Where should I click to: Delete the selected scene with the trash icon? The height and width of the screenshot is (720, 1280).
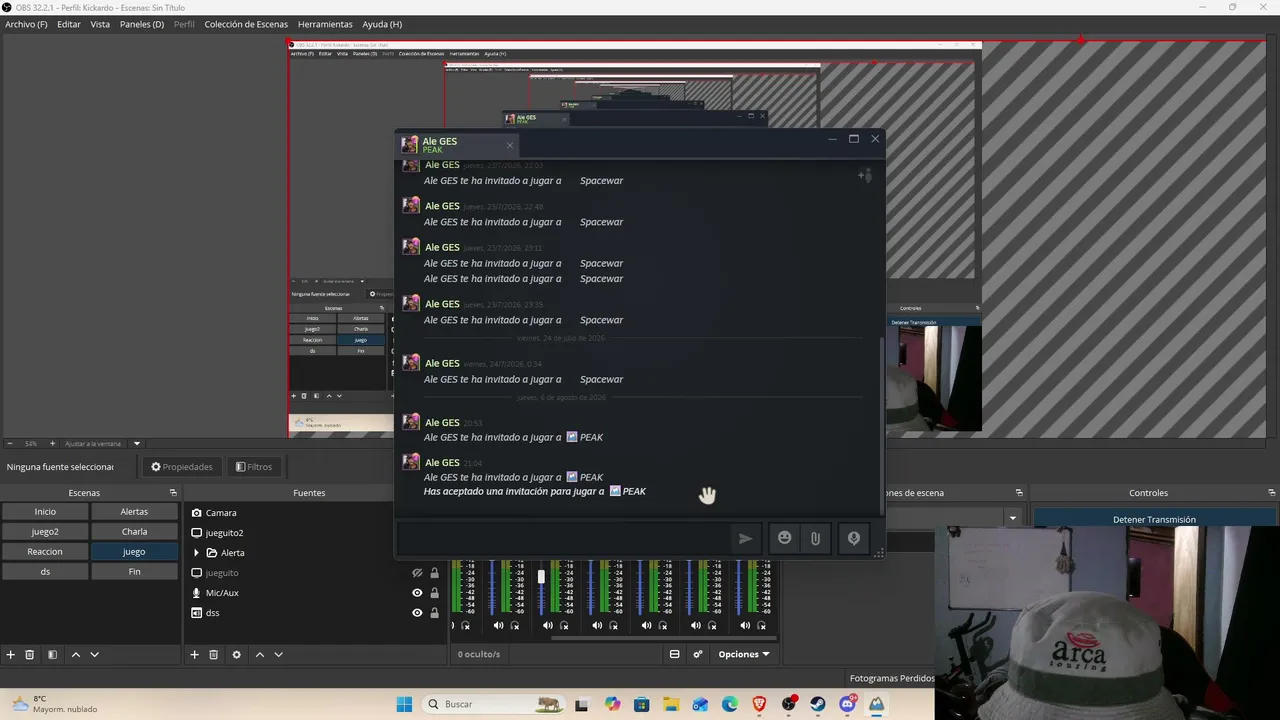click(30, 654)
